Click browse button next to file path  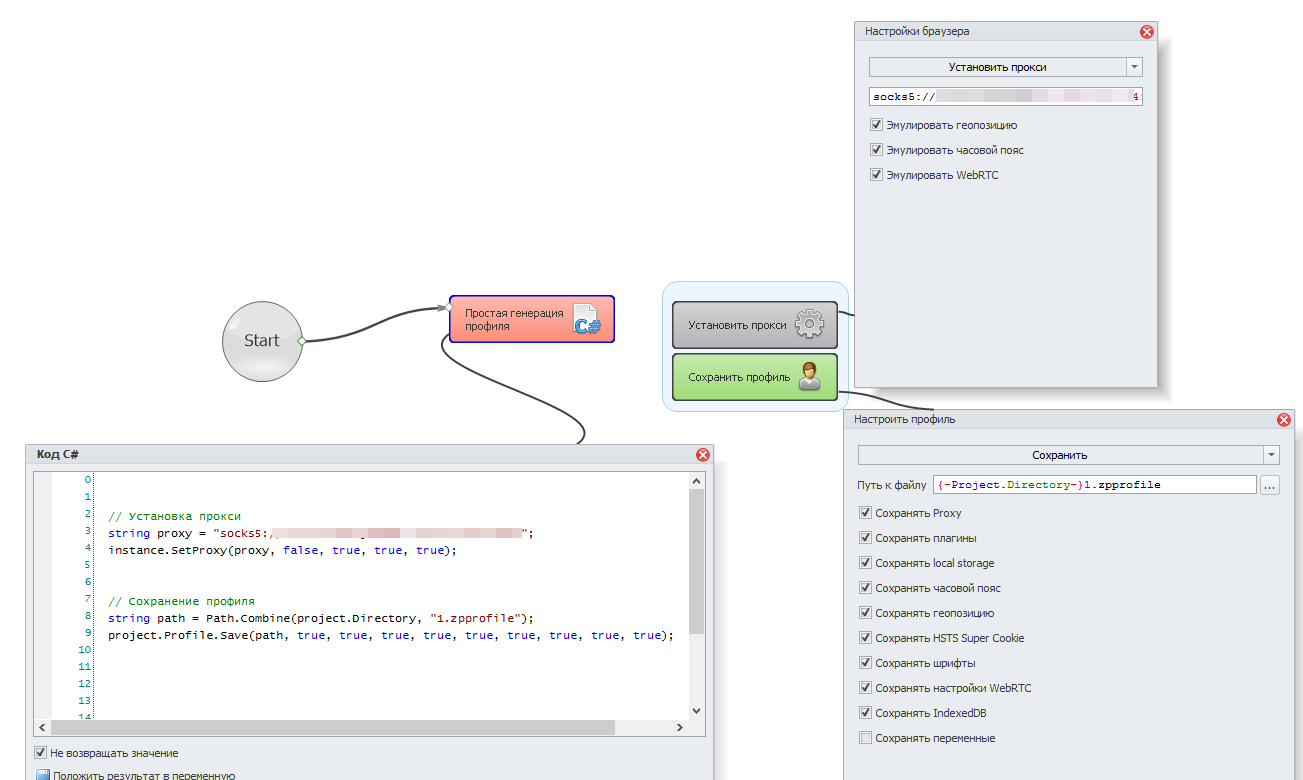1270,485
